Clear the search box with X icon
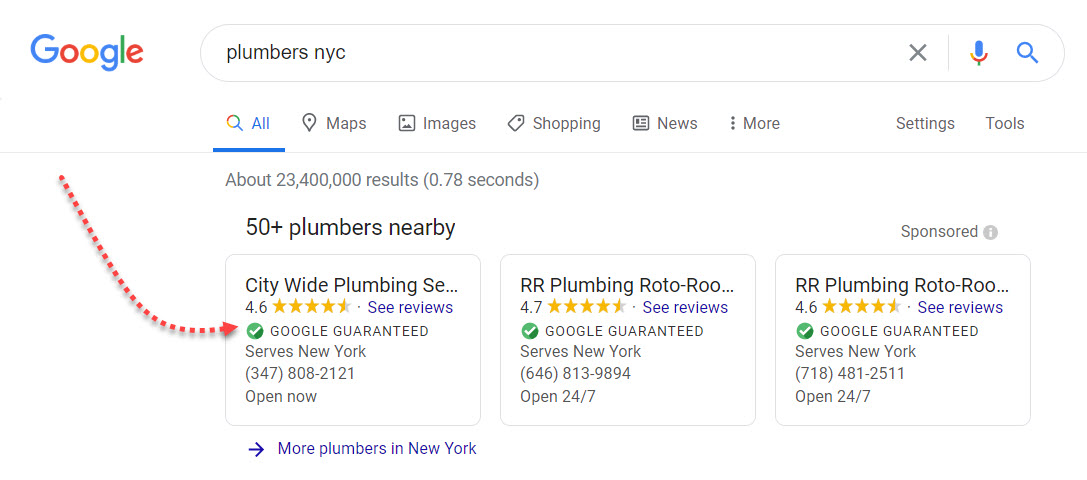This screenshot has width=1087, height=480. (917, 53)
